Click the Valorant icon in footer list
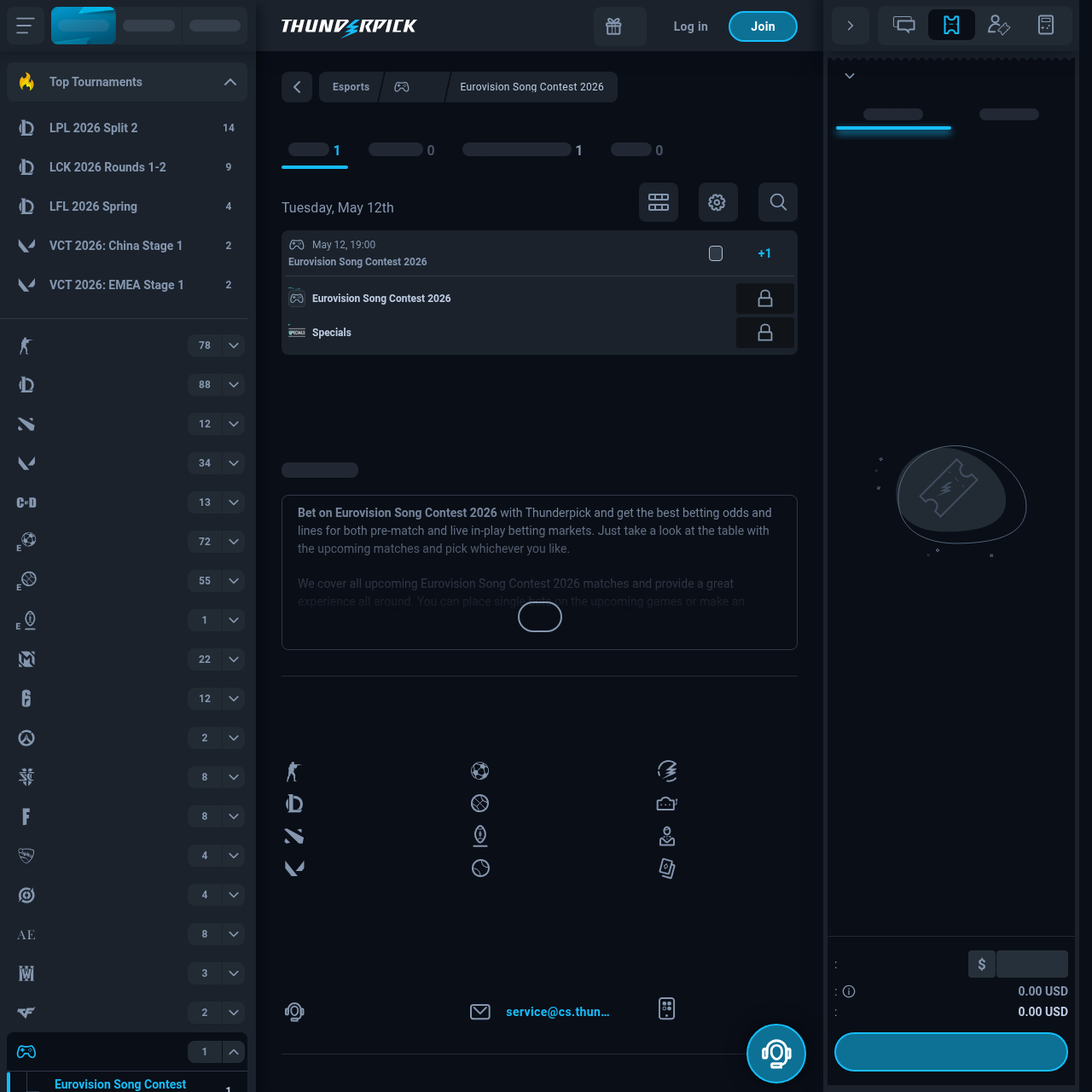1092x1092 pixels. (294, 868)
